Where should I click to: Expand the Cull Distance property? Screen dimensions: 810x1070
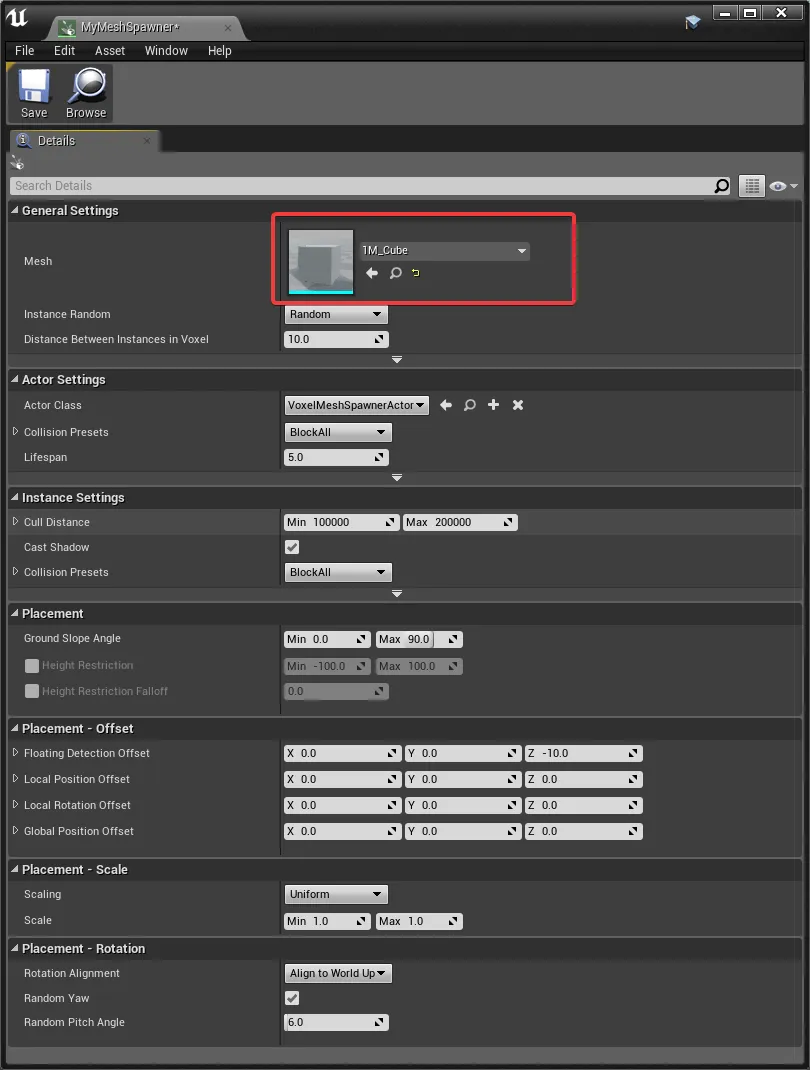[x=15, y=522]
